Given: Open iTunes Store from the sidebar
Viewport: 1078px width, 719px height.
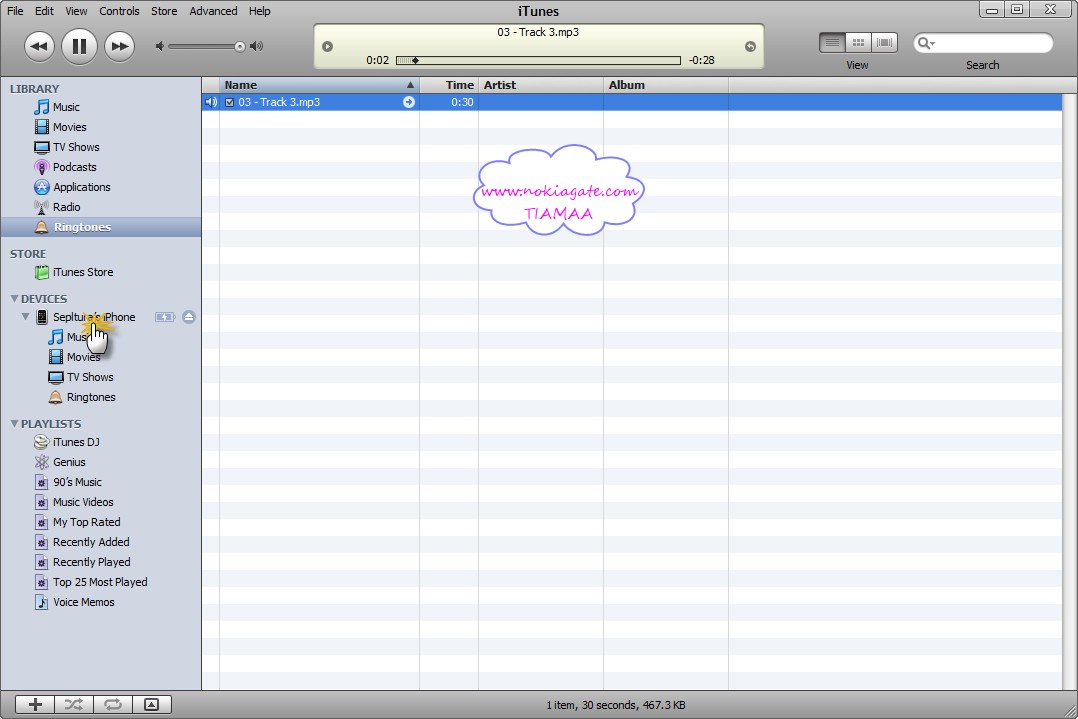Looking at the screenshot, I should (x=82, y=272).
